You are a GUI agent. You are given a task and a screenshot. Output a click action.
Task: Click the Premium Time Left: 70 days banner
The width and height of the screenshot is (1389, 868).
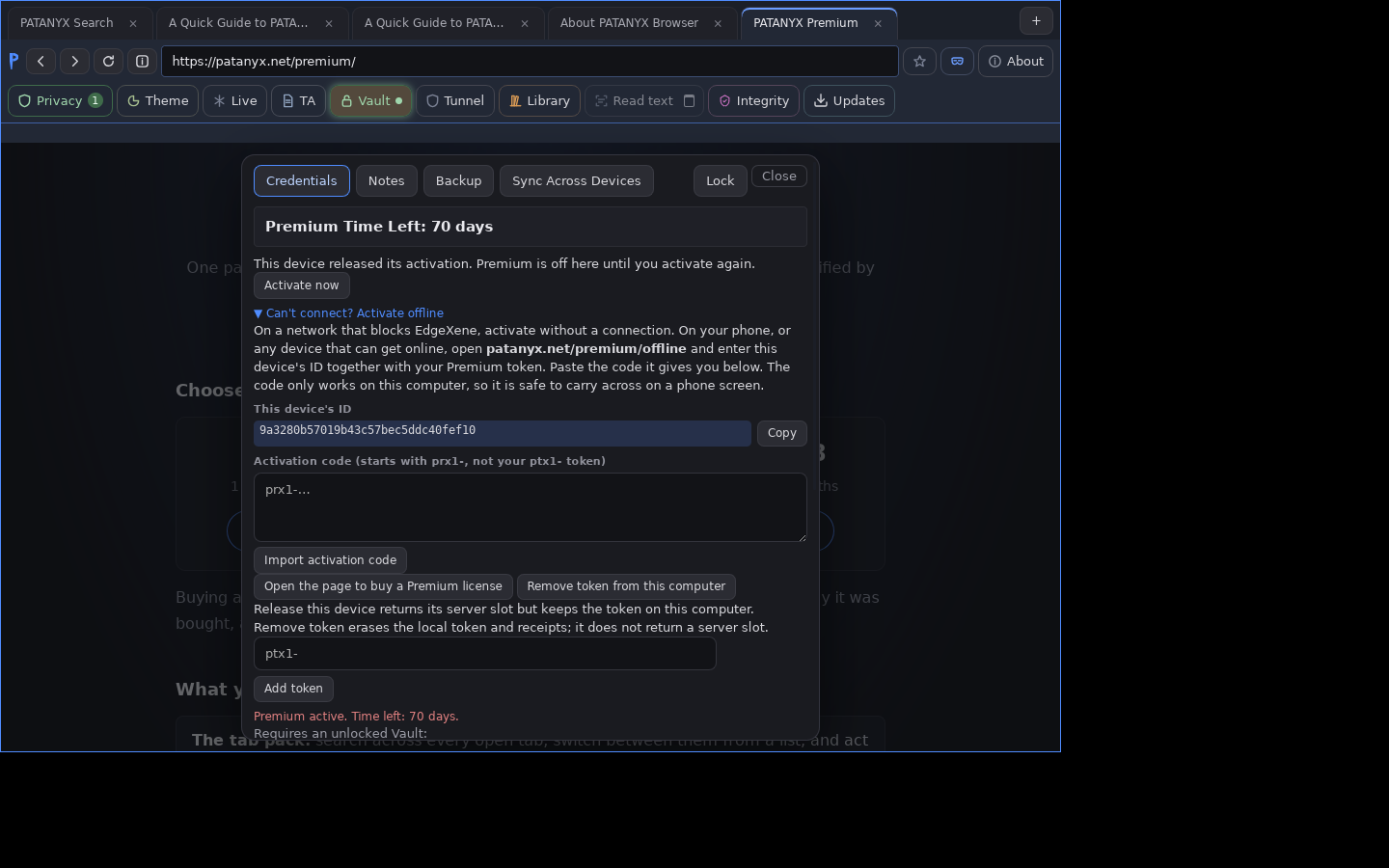pos(530,227)
